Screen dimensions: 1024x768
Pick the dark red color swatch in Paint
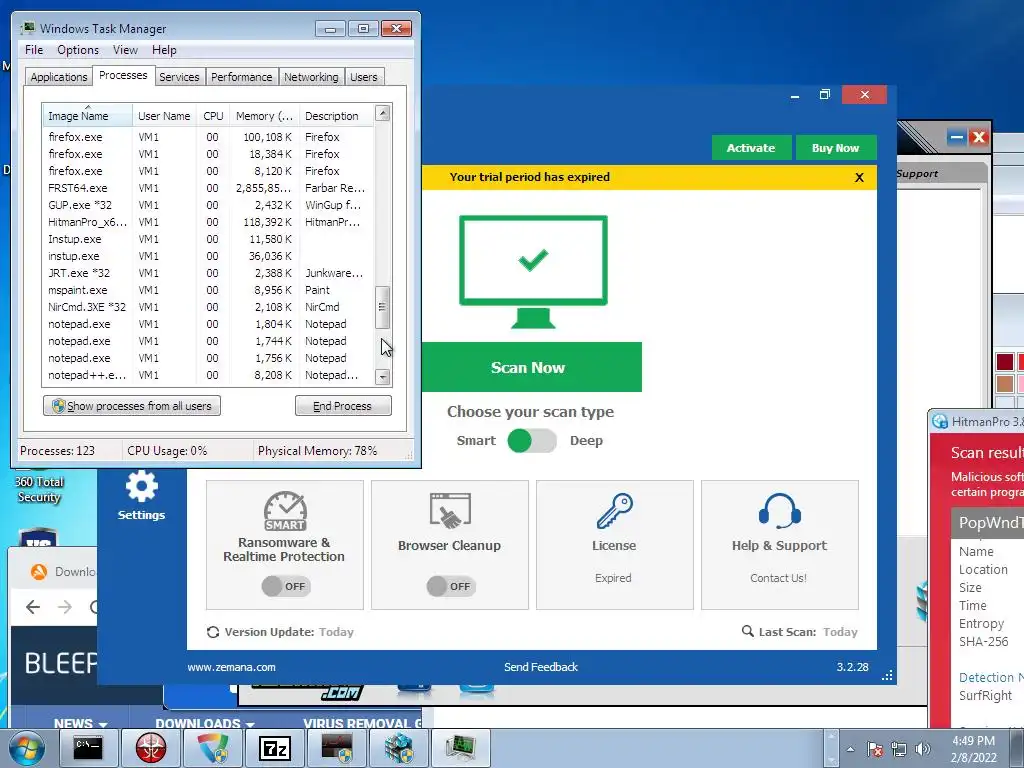pyautogui.click(x=1004, y=362)
